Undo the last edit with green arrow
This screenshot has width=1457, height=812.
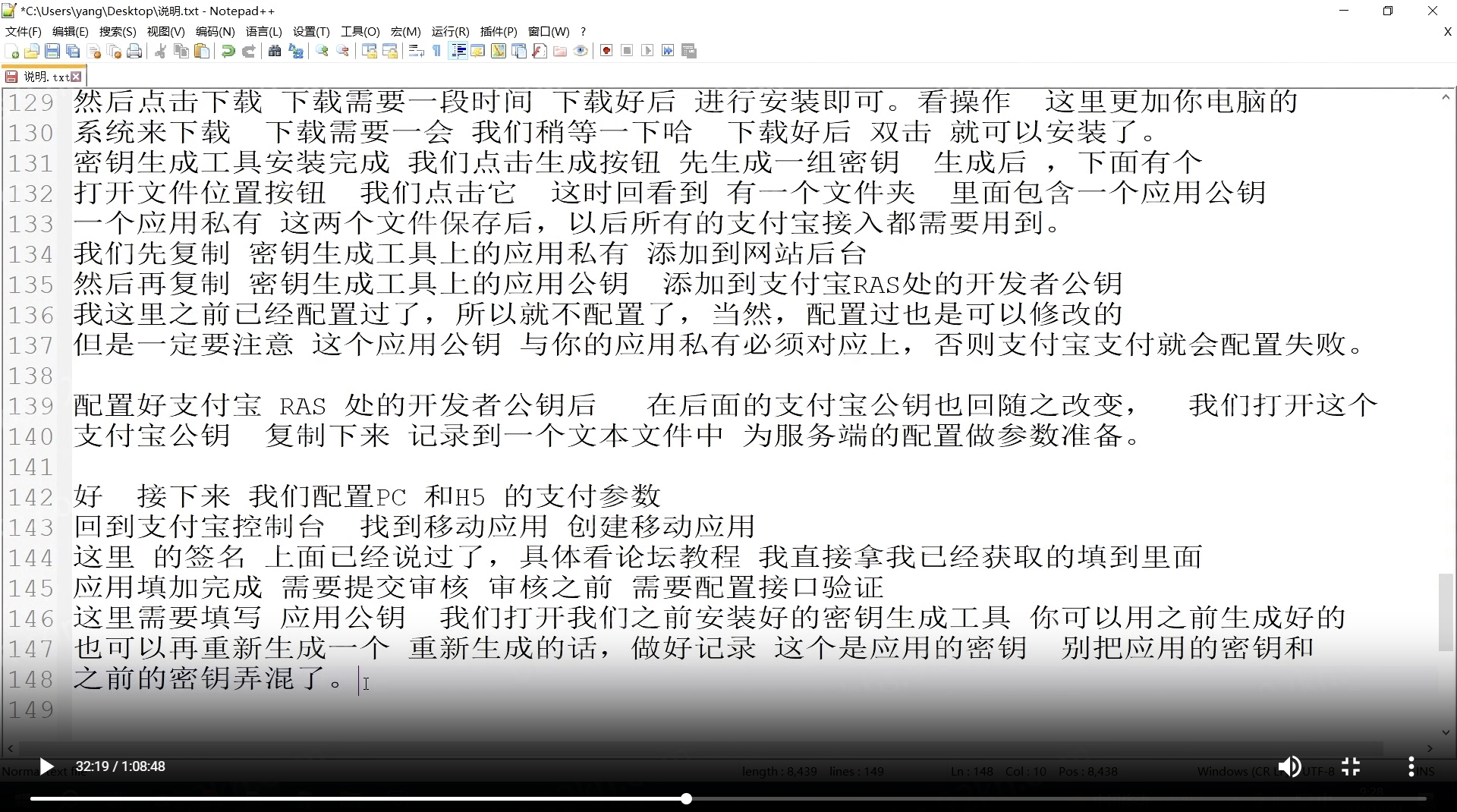(228, 51)
